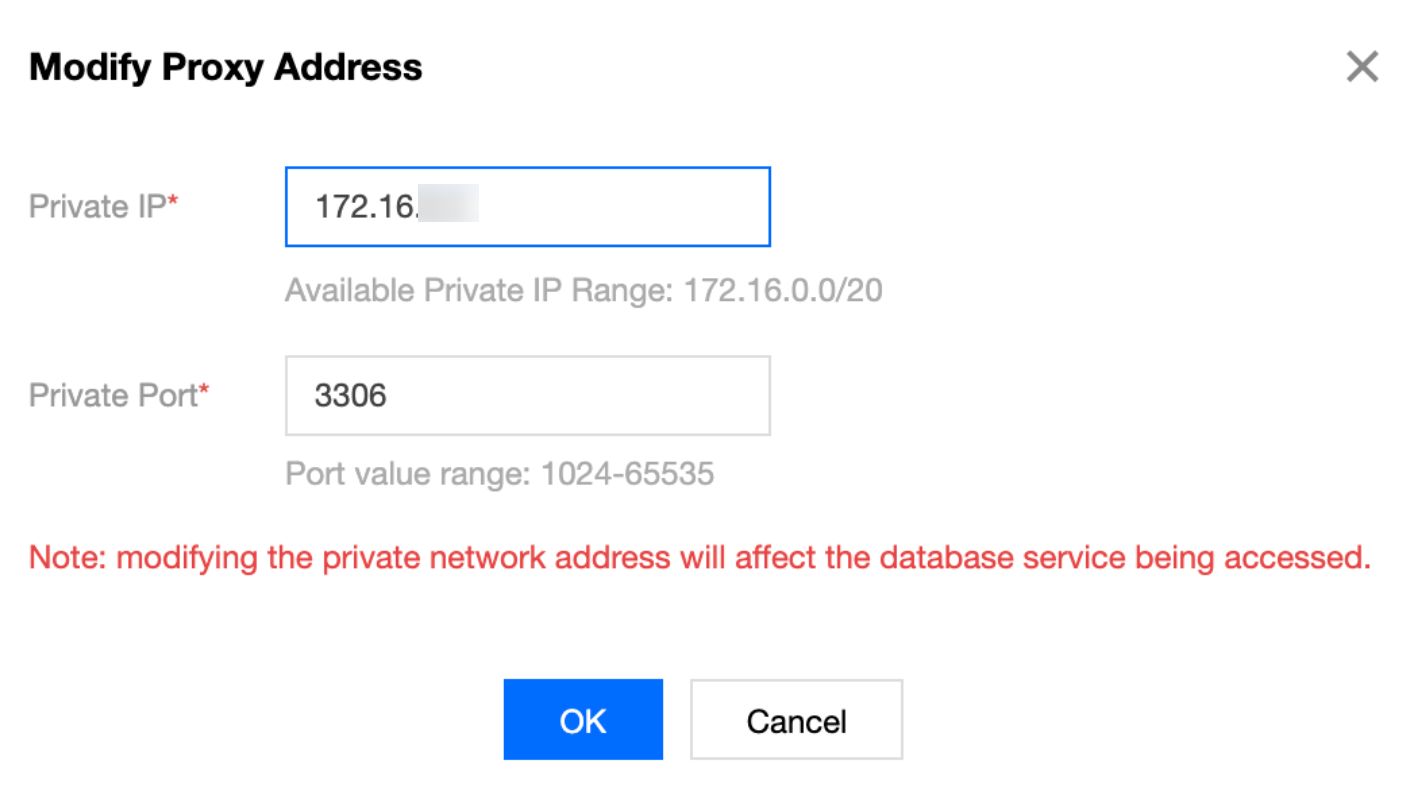Place cursor in the 3306 port value
Image resolution: width=1414 pixels, height=795 pixels.
click(350, 396)
